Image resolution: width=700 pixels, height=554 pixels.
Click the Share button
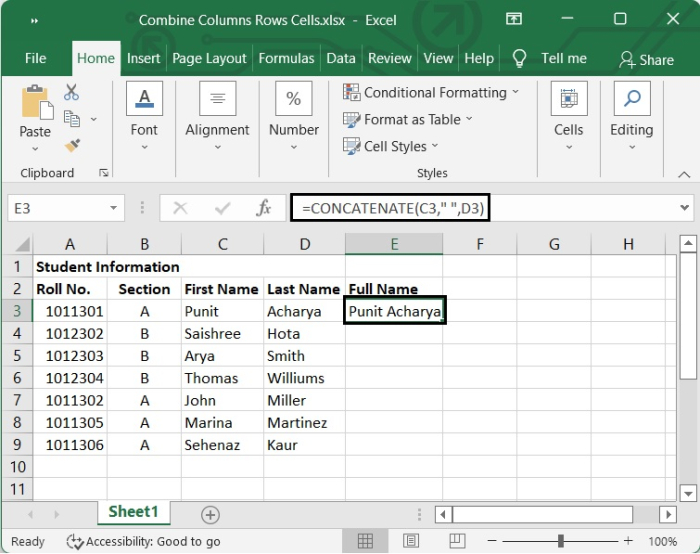(646, 60)
